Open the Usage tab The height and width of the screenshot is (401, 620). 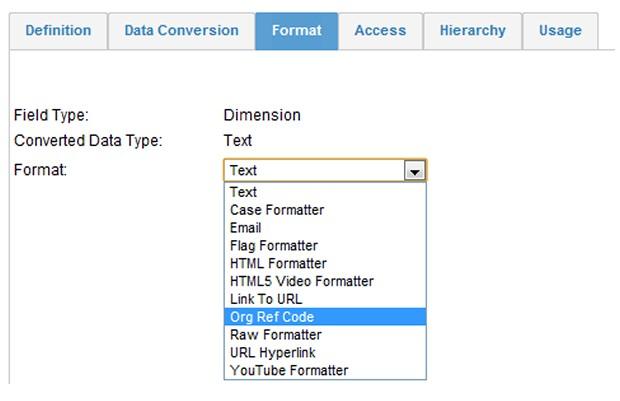(x=560, y=31)
